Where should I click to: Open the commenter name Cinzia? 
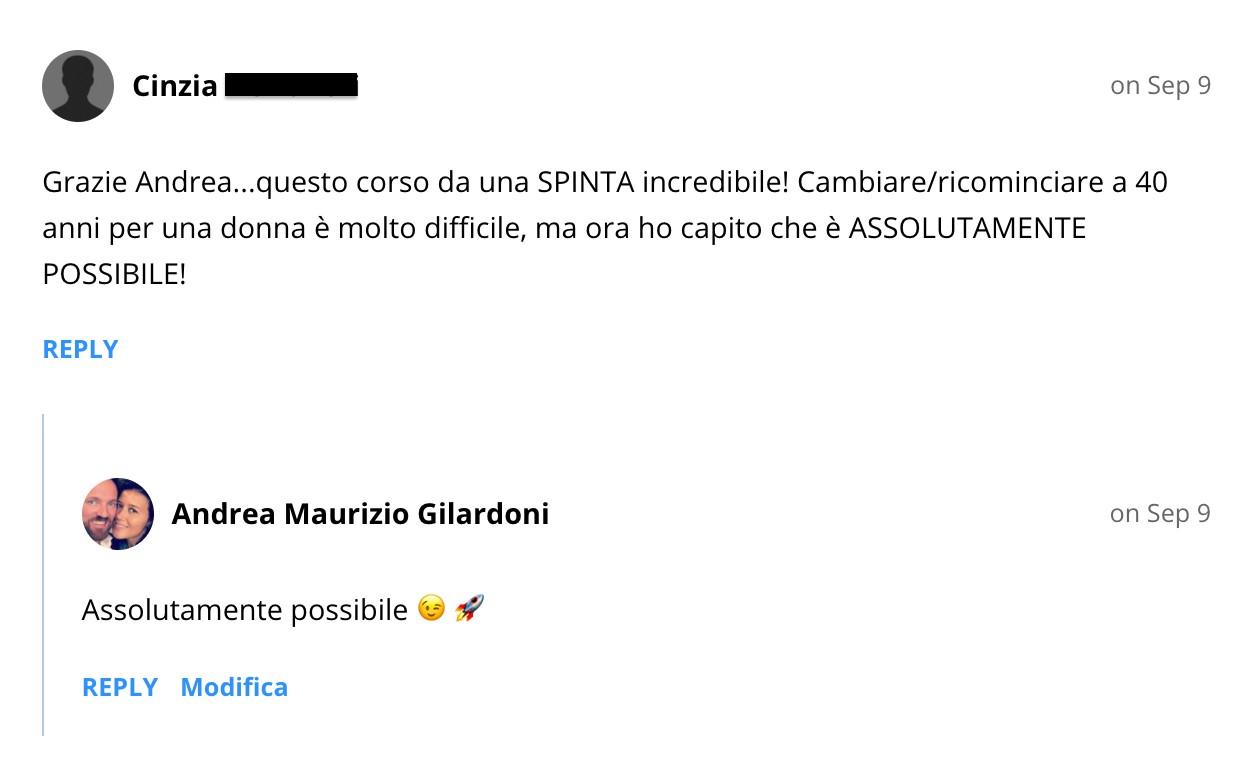pos(175,86)
